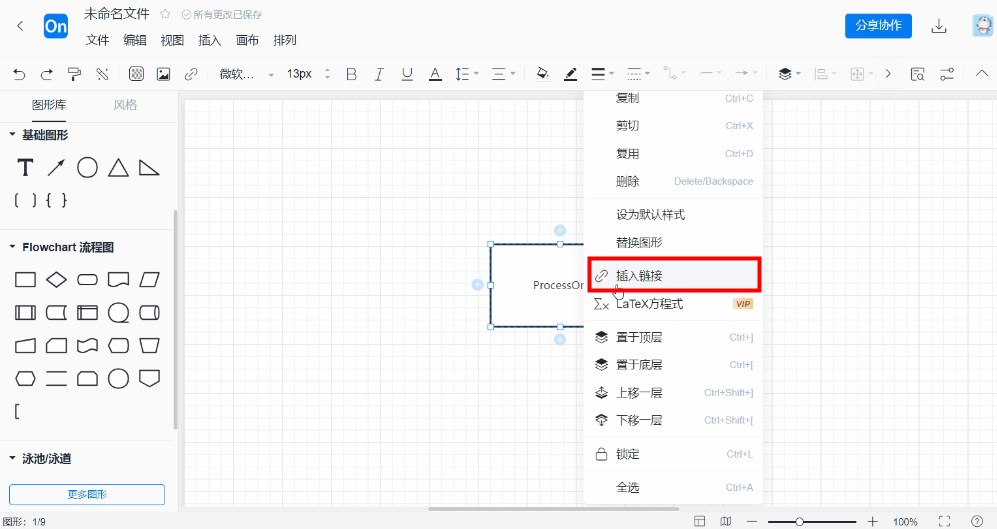Toggle bold text formatting

pos(351,74)
